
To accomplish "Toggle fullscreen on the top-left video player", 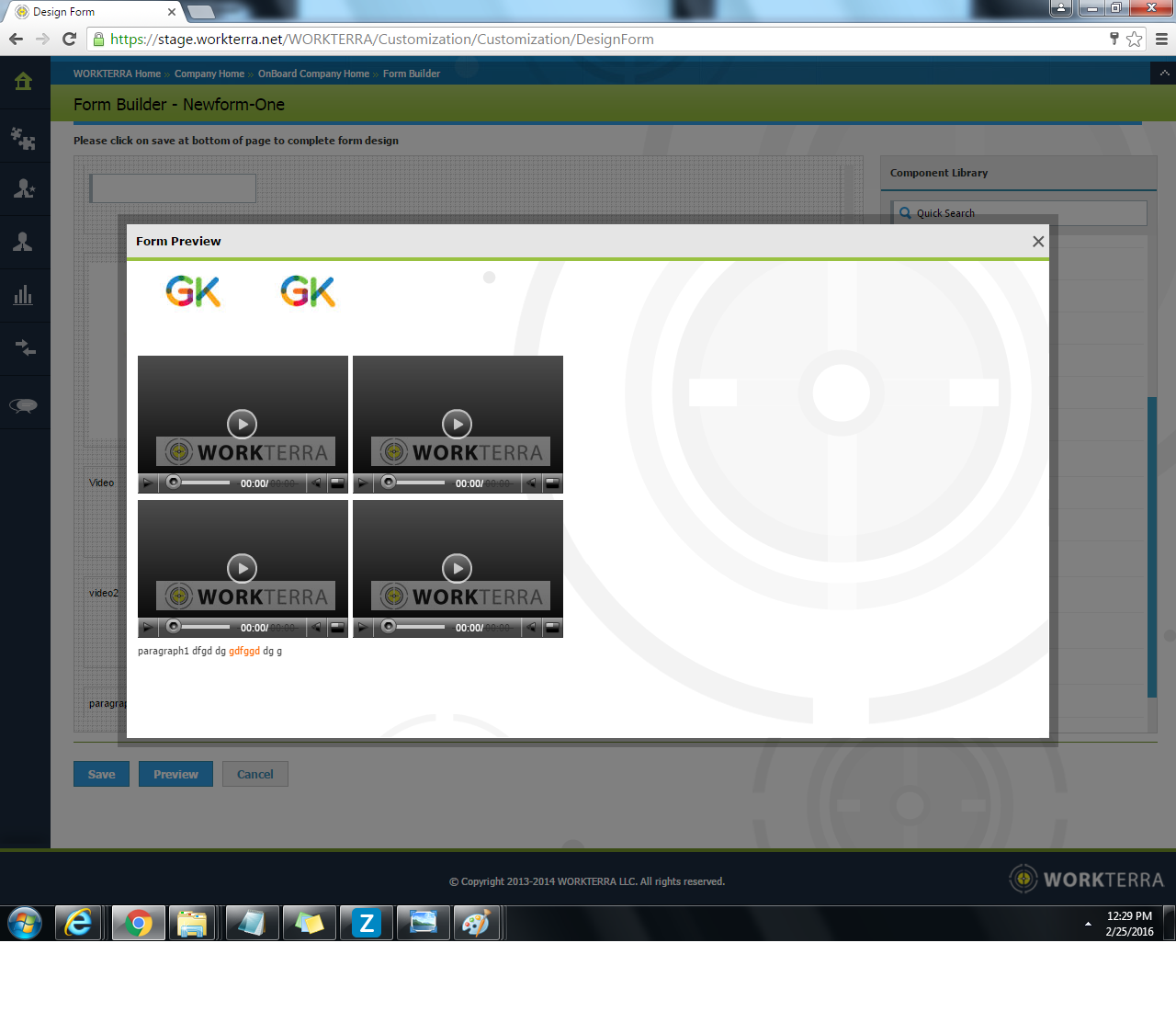I will 337,483.
